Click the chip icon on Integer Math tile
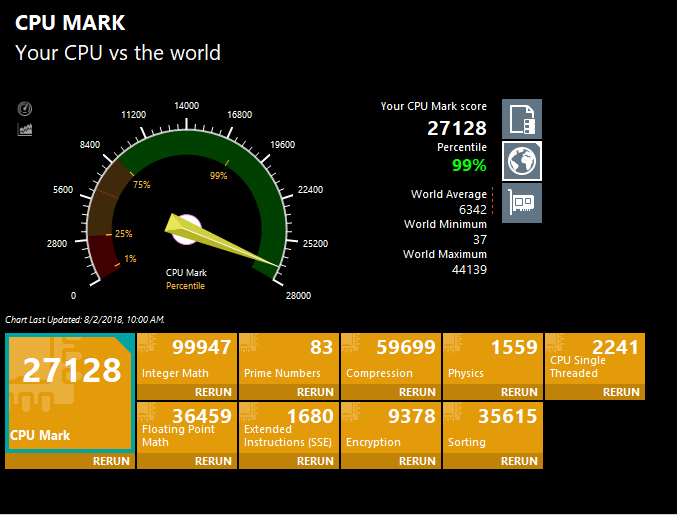 coord(147,343)
